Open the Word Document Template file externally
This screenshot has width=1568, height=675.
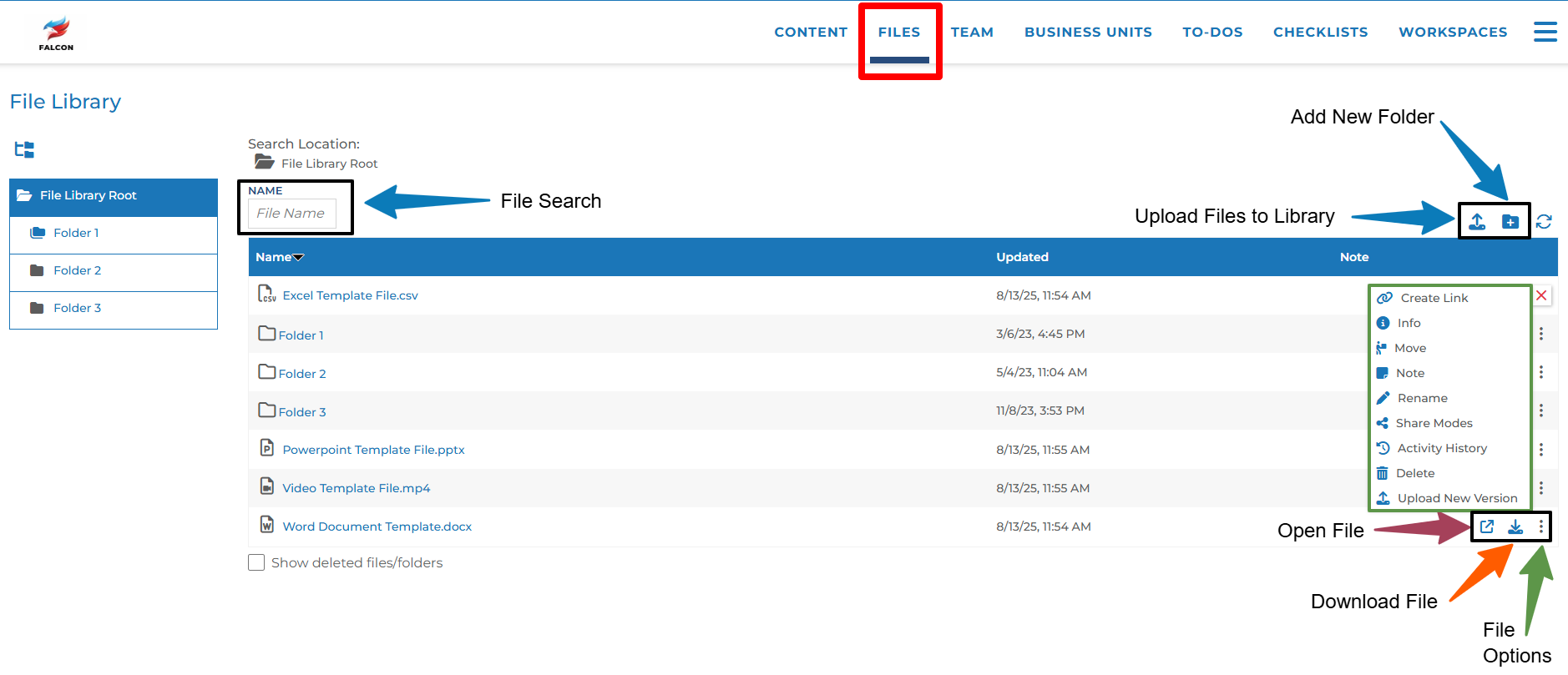[x=1487, y=526]
